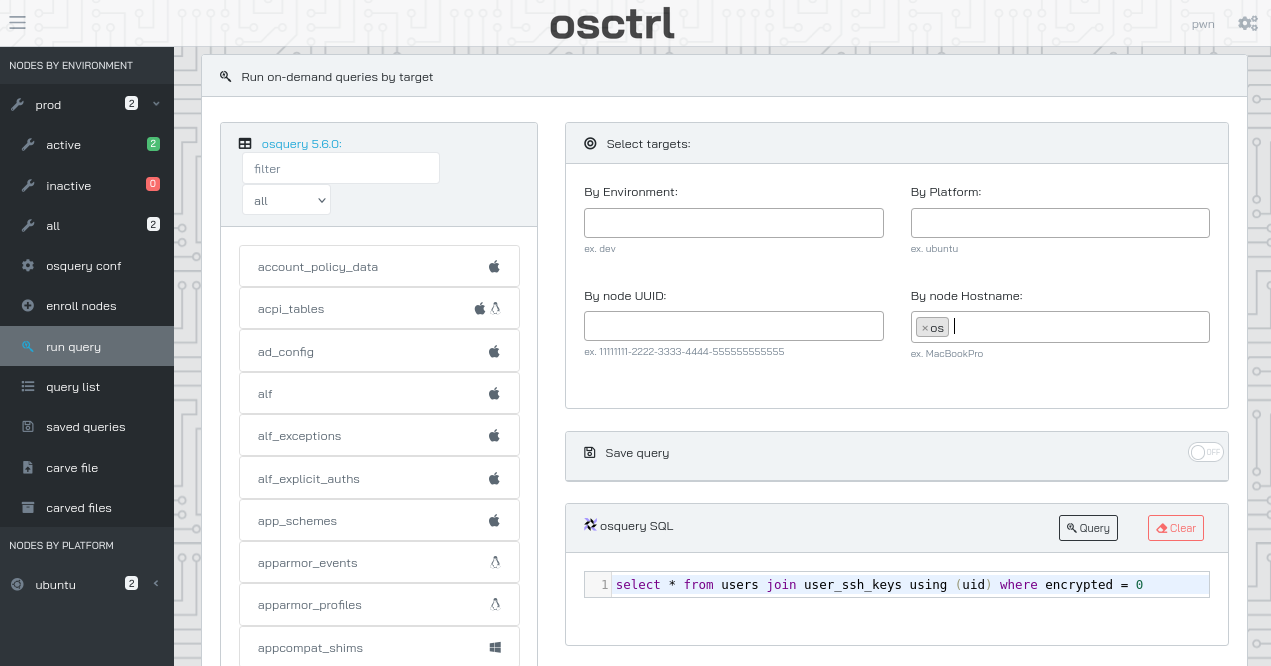The height and width of the screenshot is (666, 1271).
Task: Select the ad_config table
Action: click(380, 352)
